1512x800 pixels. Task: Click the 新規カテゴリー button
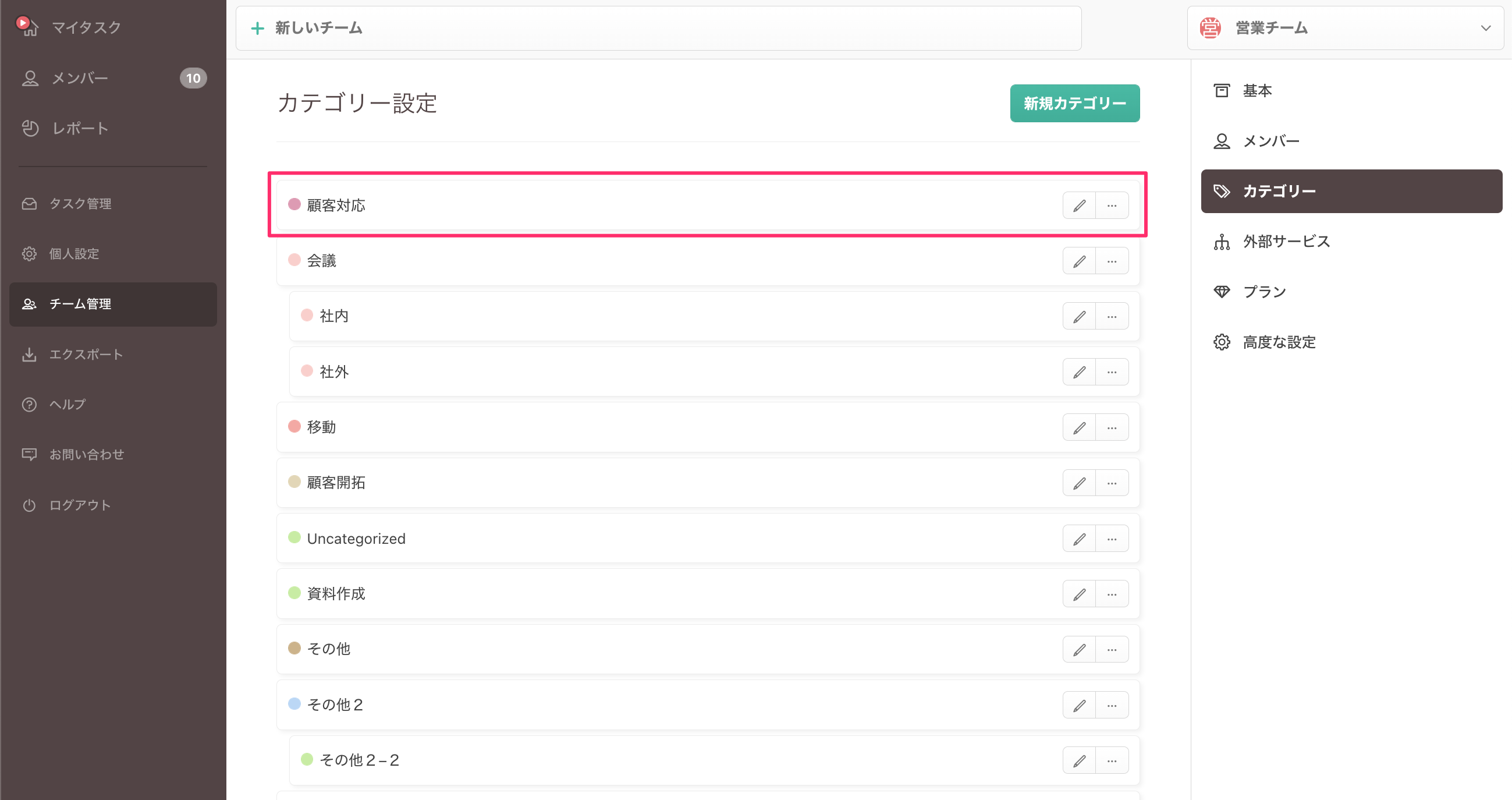(1075, 104)
